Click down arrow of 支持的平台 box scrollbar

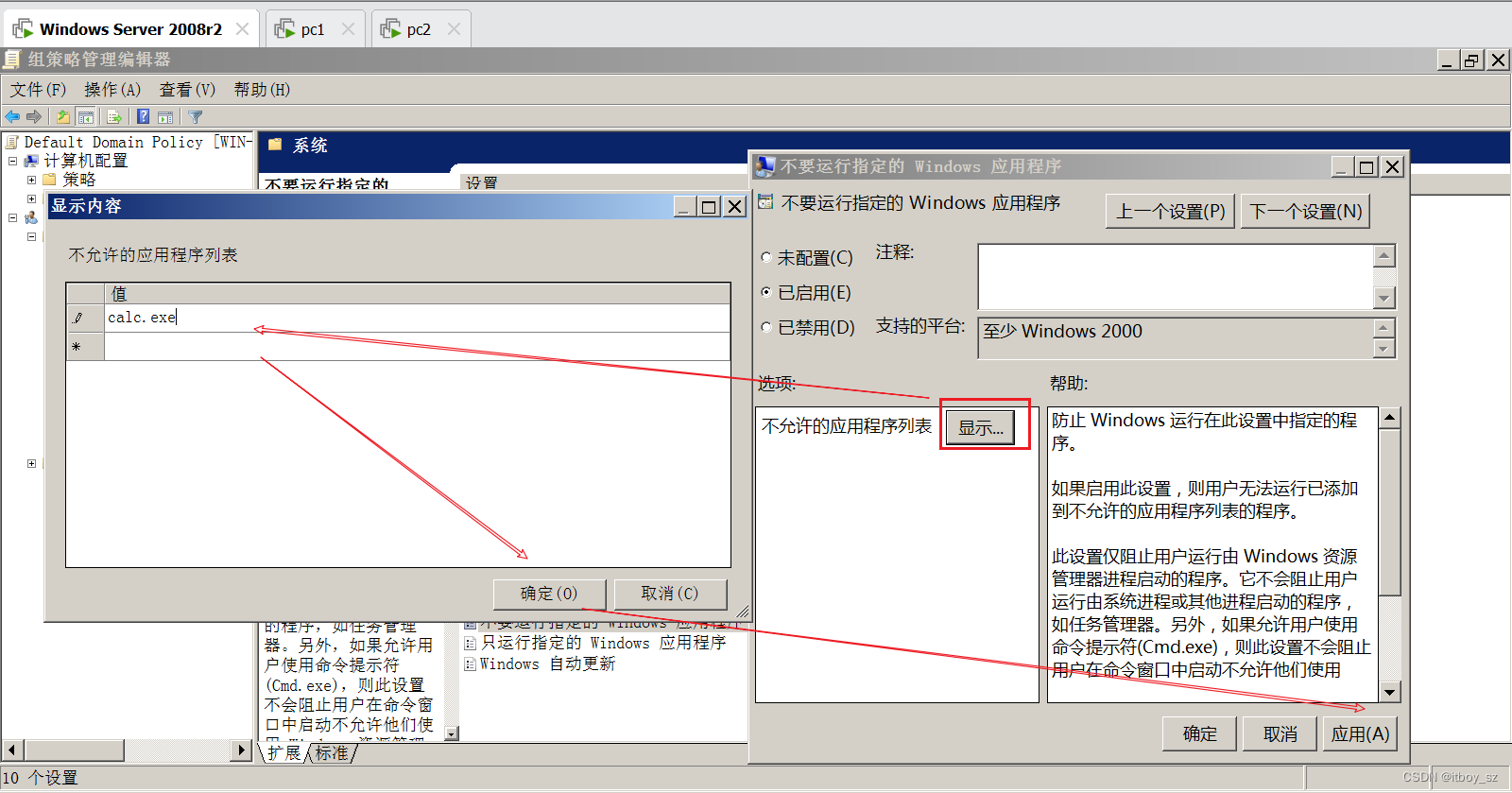pyautogui.click(x=1384, y=349)
